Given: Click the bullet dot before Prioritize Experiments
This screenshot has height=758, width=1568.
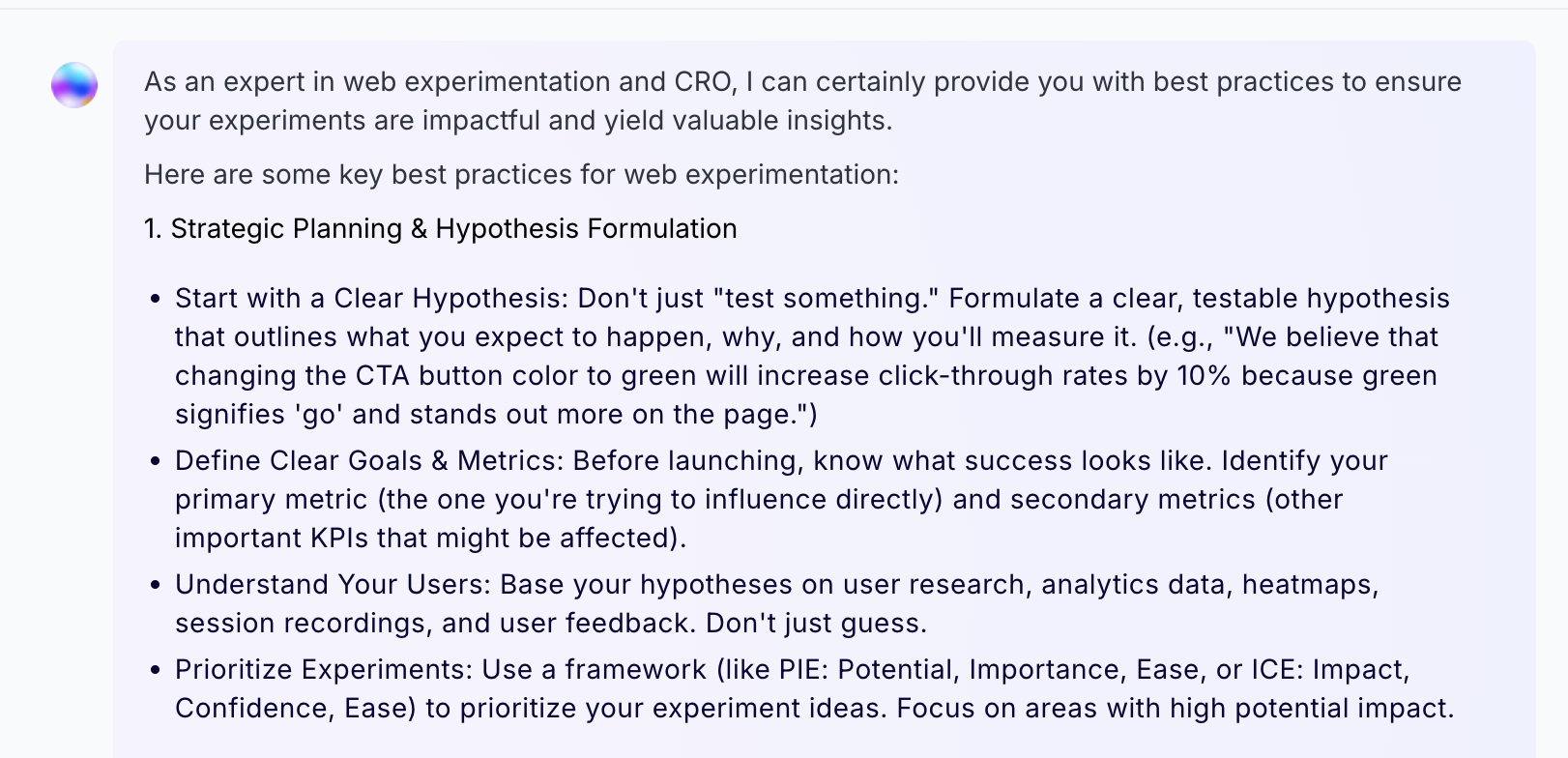Looking at the screenshot, I should pos(155,670).
